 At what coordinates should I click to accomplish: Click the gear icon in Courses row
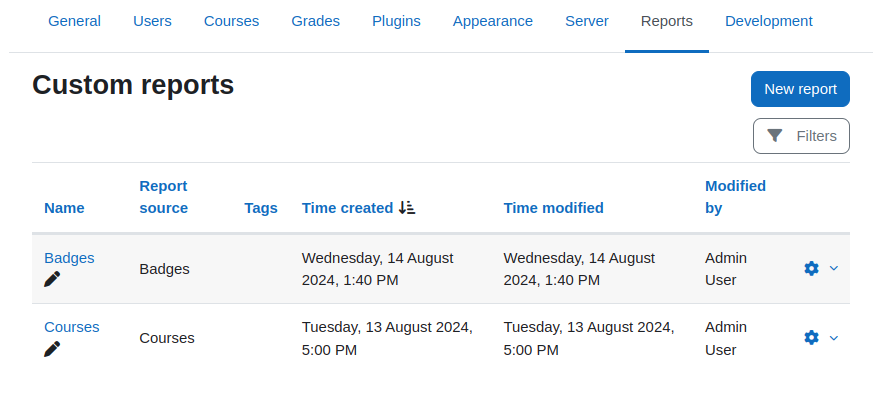point(811,338)
